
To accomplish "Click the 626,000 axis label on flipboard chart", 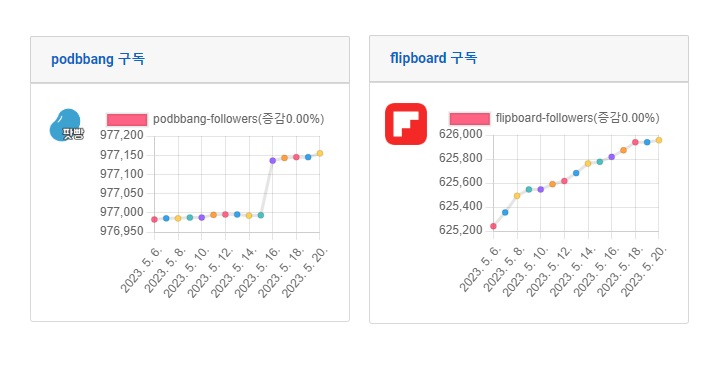I will (460, 134).
